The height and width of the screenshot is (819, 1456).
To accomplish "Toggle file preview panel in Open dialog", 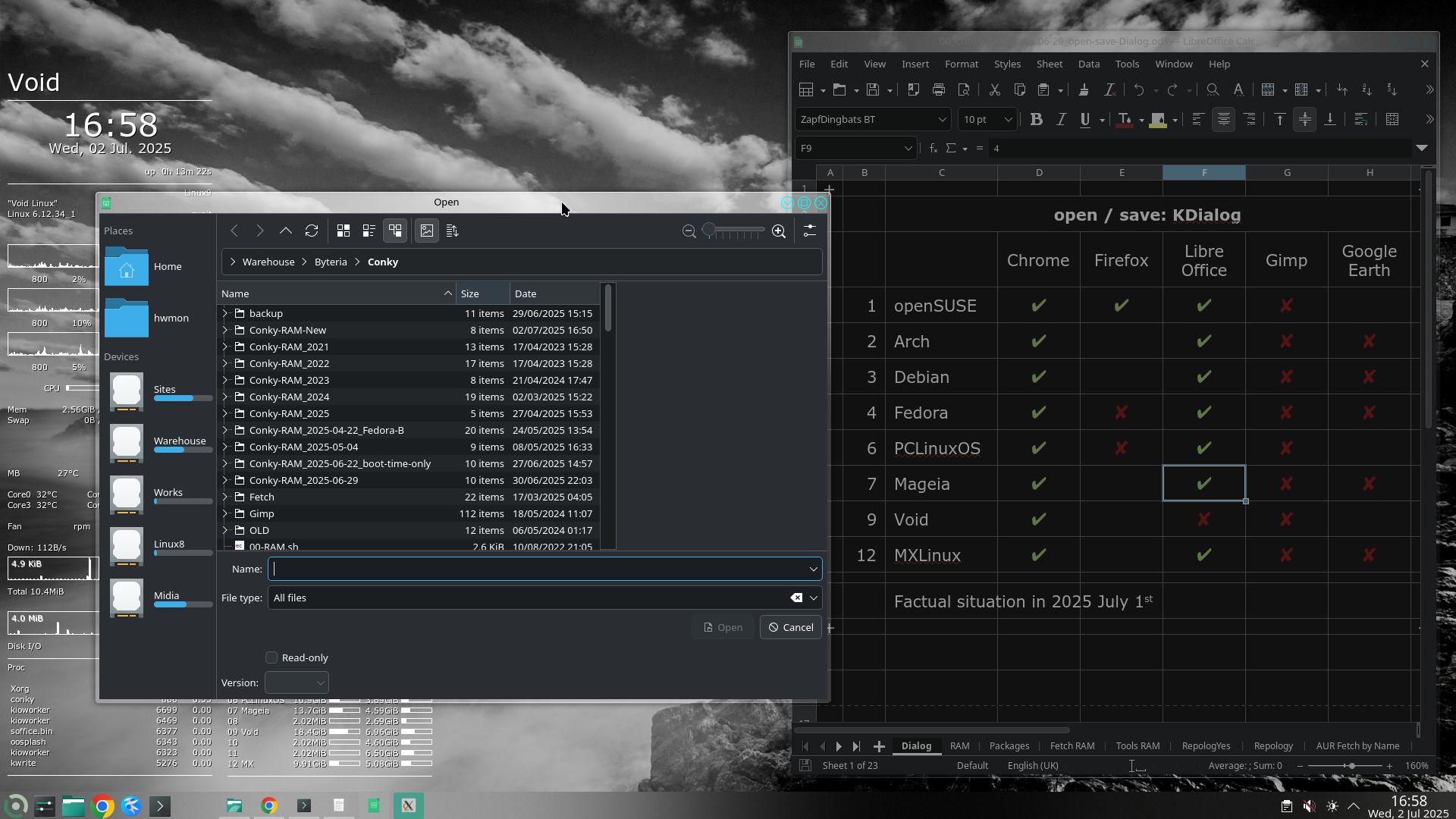I will click(x=427, y=231).
